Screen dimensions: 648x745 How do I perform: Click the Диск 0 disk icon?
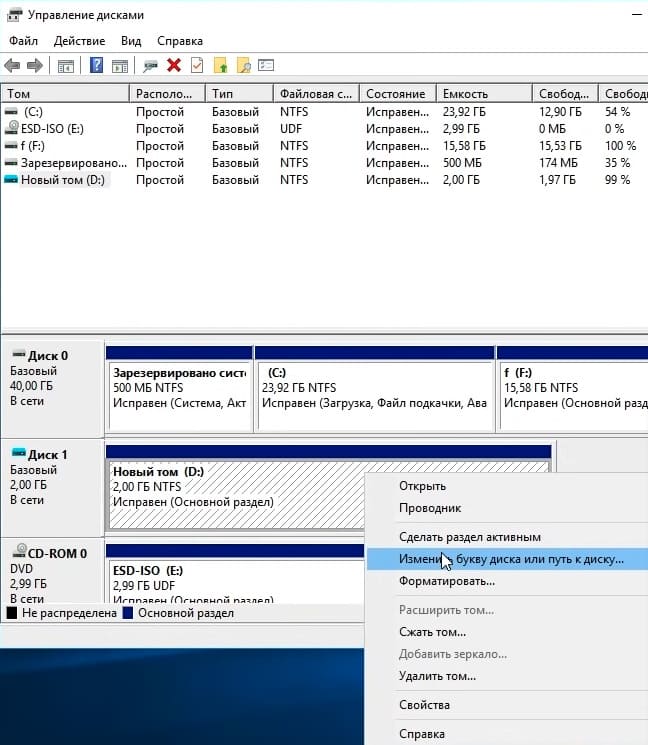[x=19, y=354]
